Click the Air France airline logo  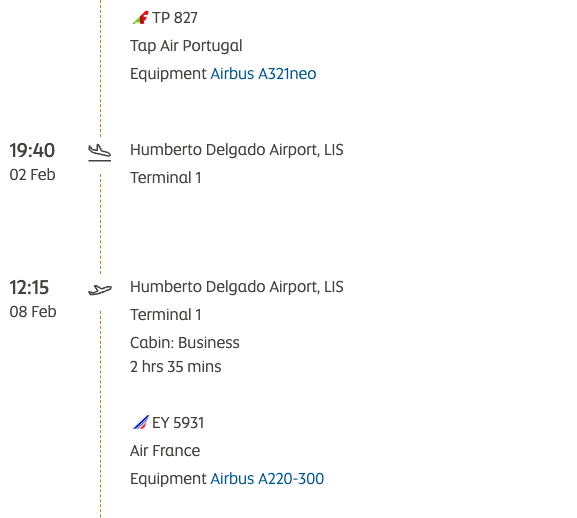[141, 422]
